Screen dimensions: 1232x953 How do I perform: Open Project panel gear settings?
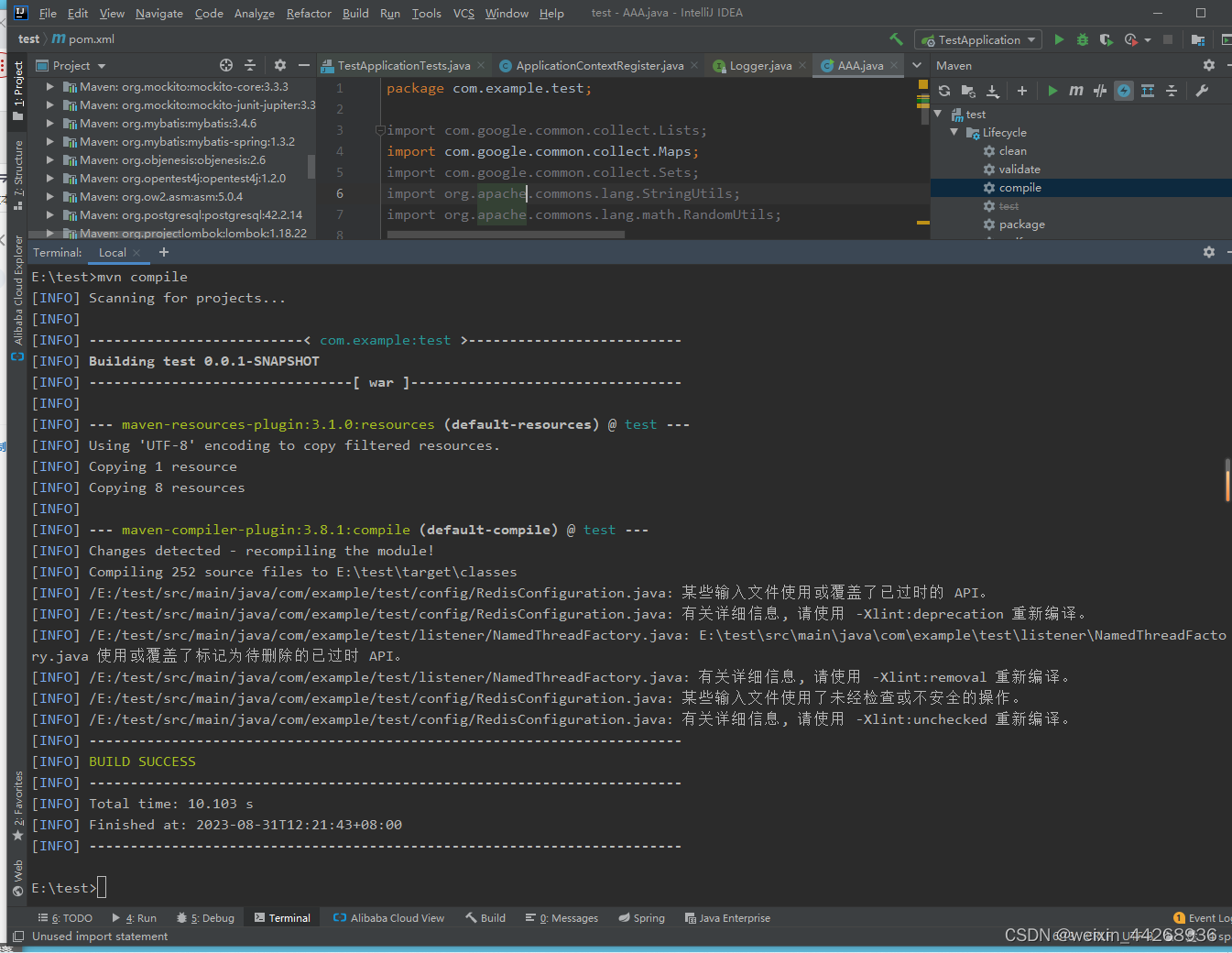(x=280, y=65)
